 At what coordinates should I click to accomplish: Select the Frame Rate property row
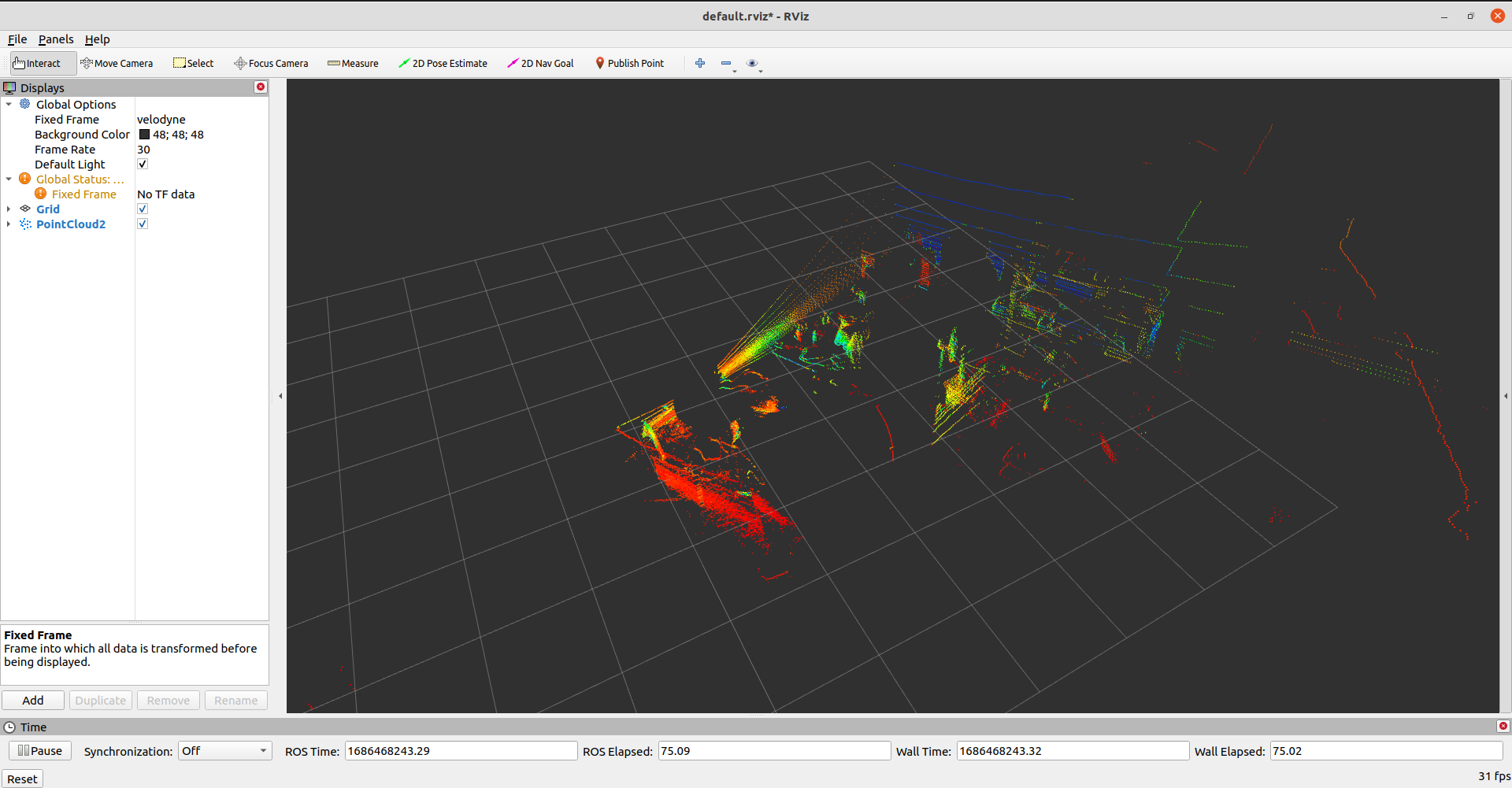[x=135, y=150]
